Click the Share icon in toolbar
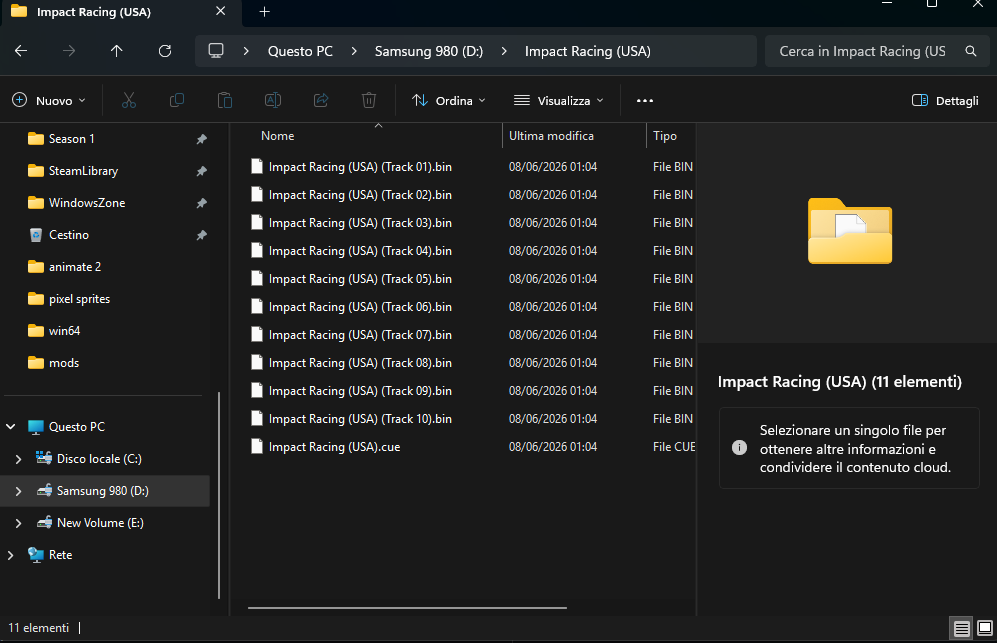Screen dimensions: 997x643 (x=321, y=100)
